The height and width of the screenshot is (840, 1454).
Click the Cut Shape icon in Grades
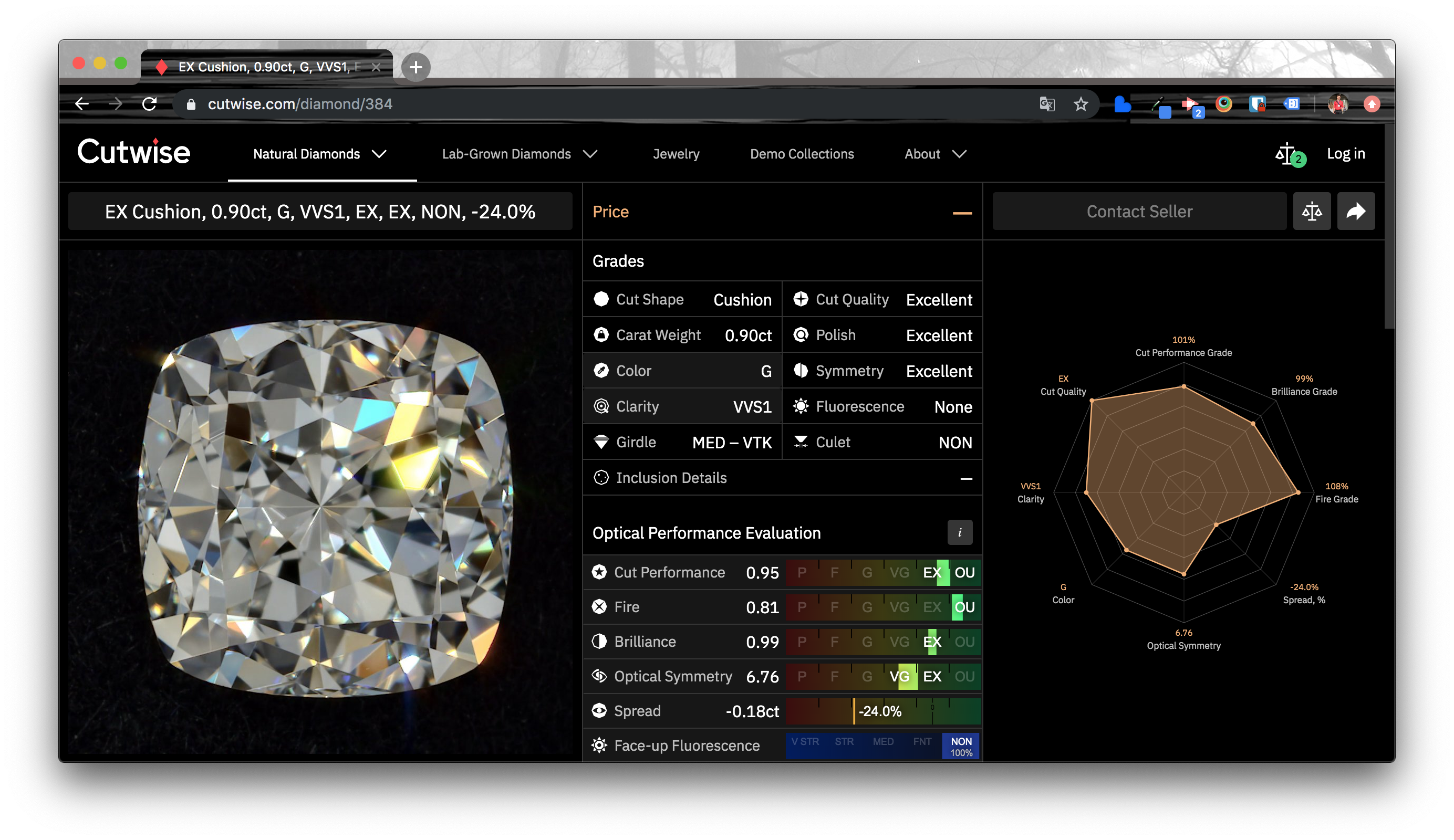coord(601,299)
